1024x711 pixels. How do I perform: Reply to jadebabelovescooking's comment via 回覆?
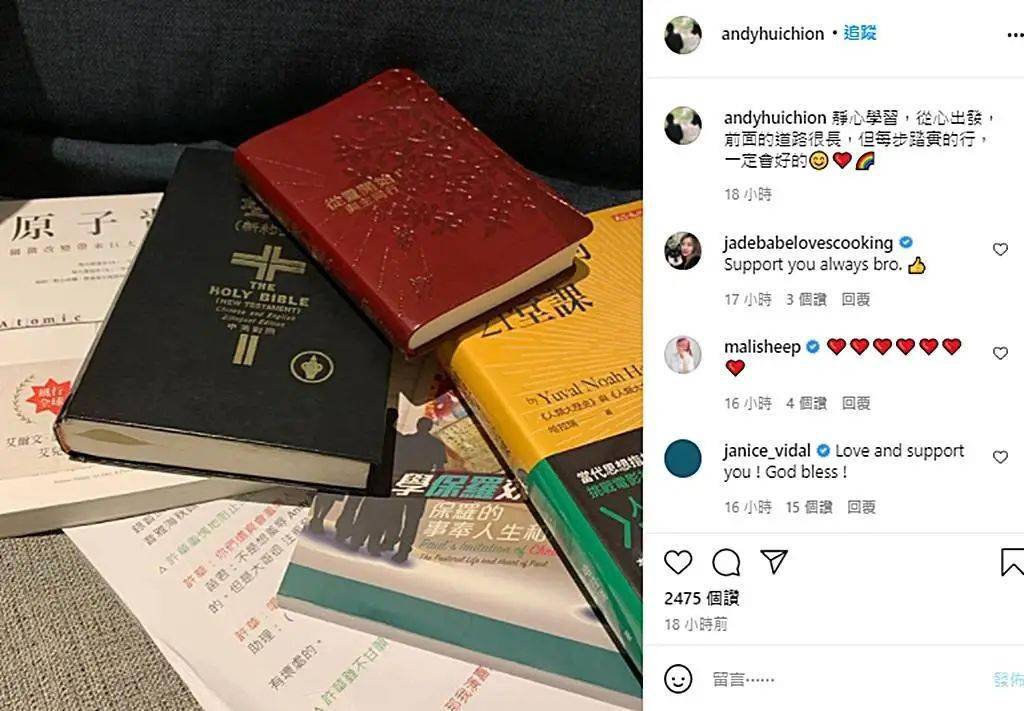pyautogui.click(x=856, y=299)
